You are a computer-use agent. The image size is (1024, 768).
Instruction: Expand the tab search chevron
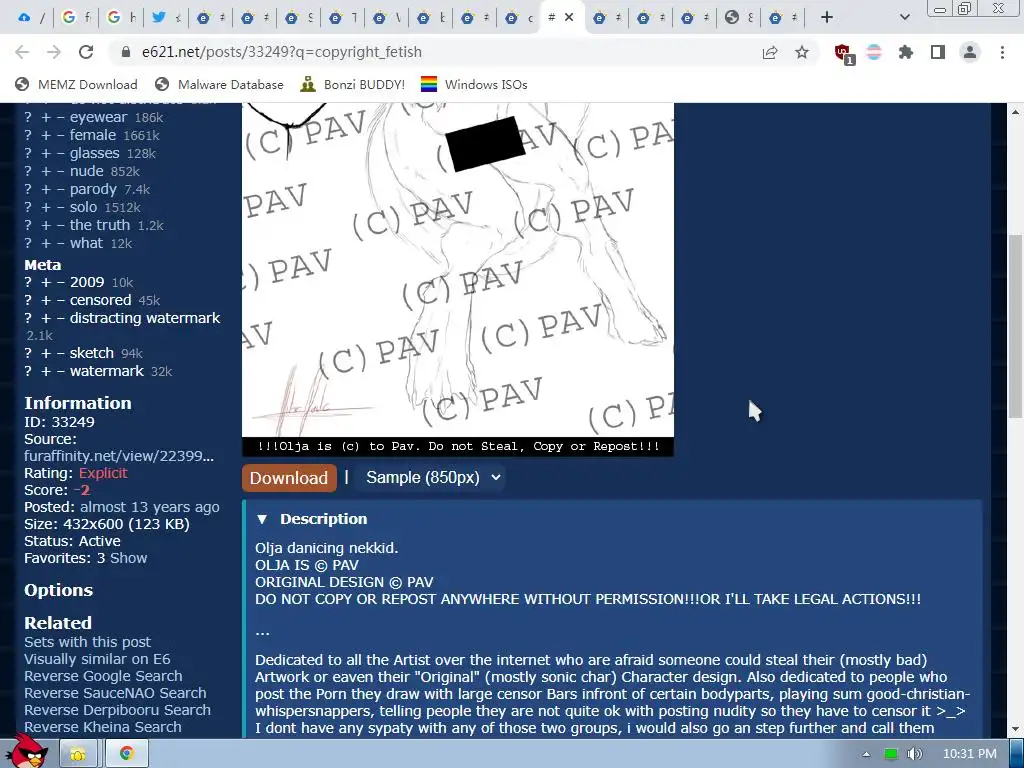tap(904, 18)
